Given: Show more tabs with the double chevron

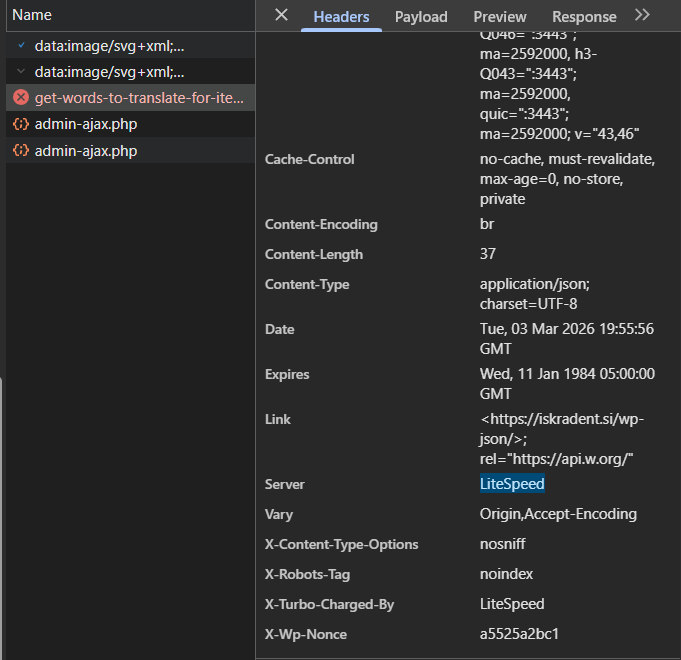Looking at the screenshot, I should [642, 15].
